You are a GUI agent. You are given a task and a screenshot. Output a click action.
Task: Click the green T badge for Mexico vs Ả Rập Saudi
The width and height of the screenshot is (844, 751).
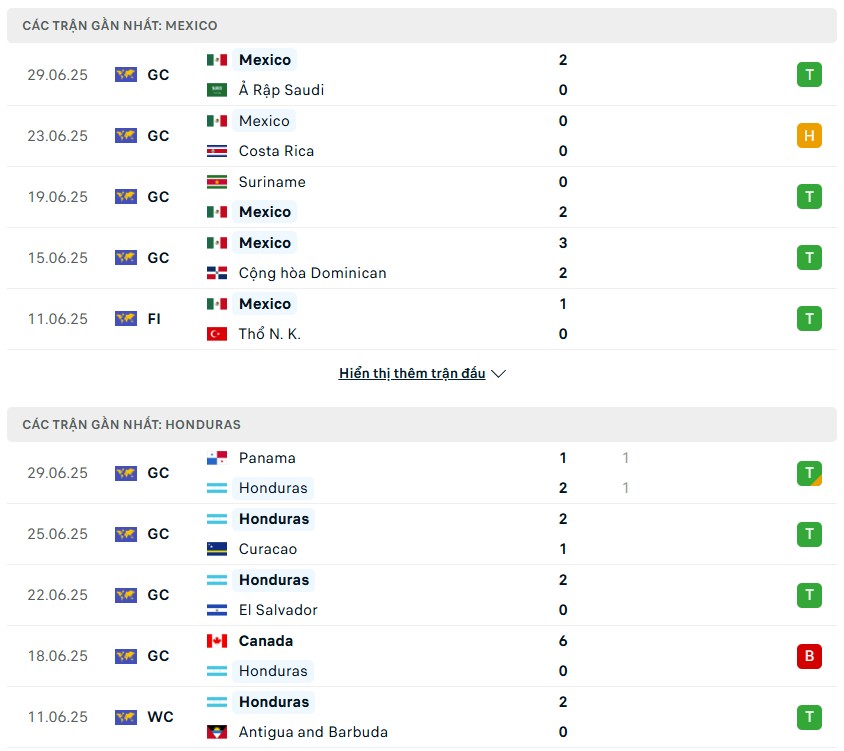(809, 75)
